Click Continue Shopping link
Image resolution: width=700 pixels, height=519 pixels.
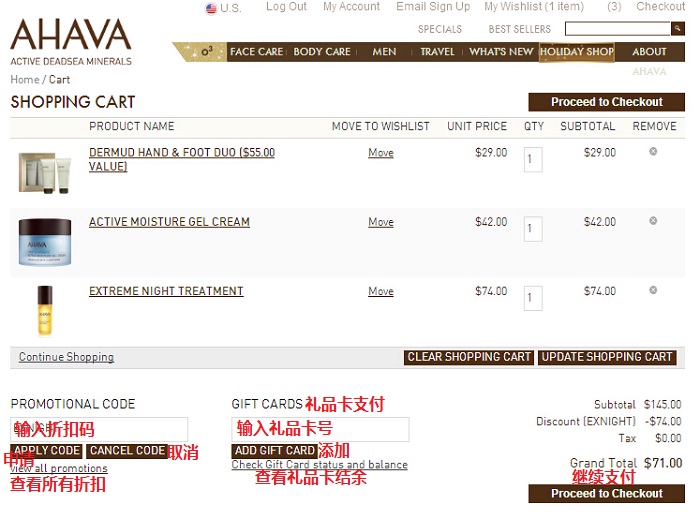tap(66, 357)
